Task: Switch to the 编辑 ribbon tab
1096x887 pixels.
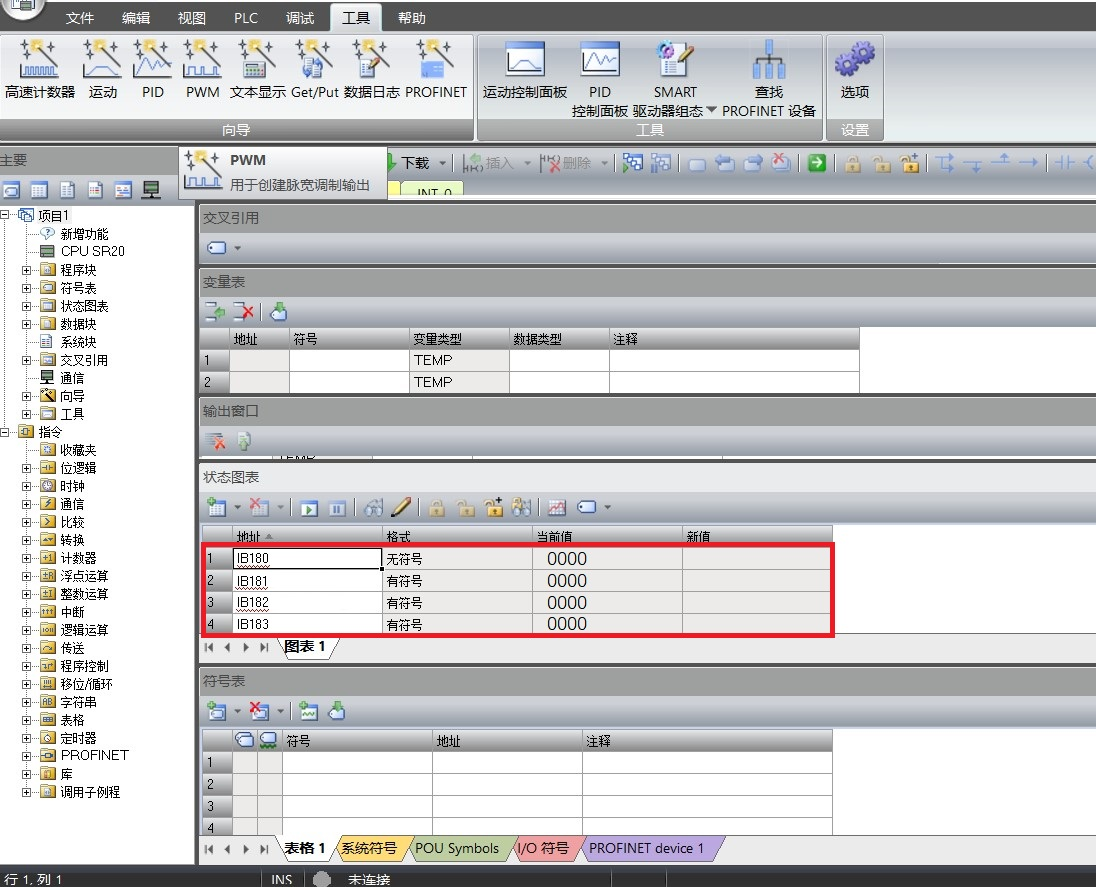Action: point(136,17)
